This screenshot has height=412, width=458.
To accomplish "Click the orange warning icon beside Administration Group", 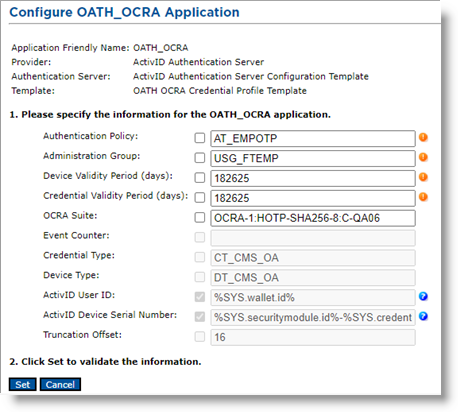I will pos(423,157).
